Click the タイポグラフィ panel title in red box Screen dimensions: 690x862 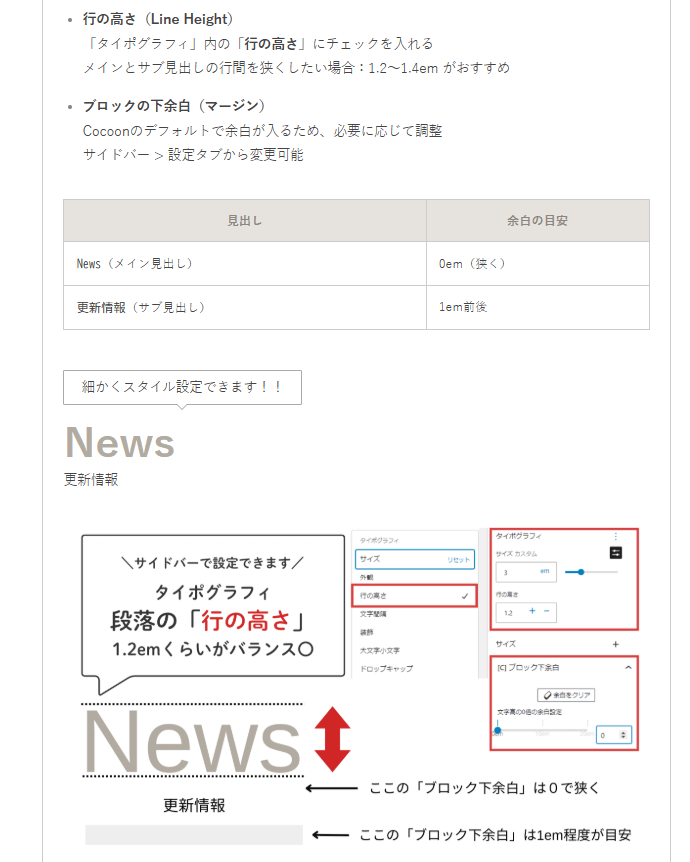click(x=518, y=535)
